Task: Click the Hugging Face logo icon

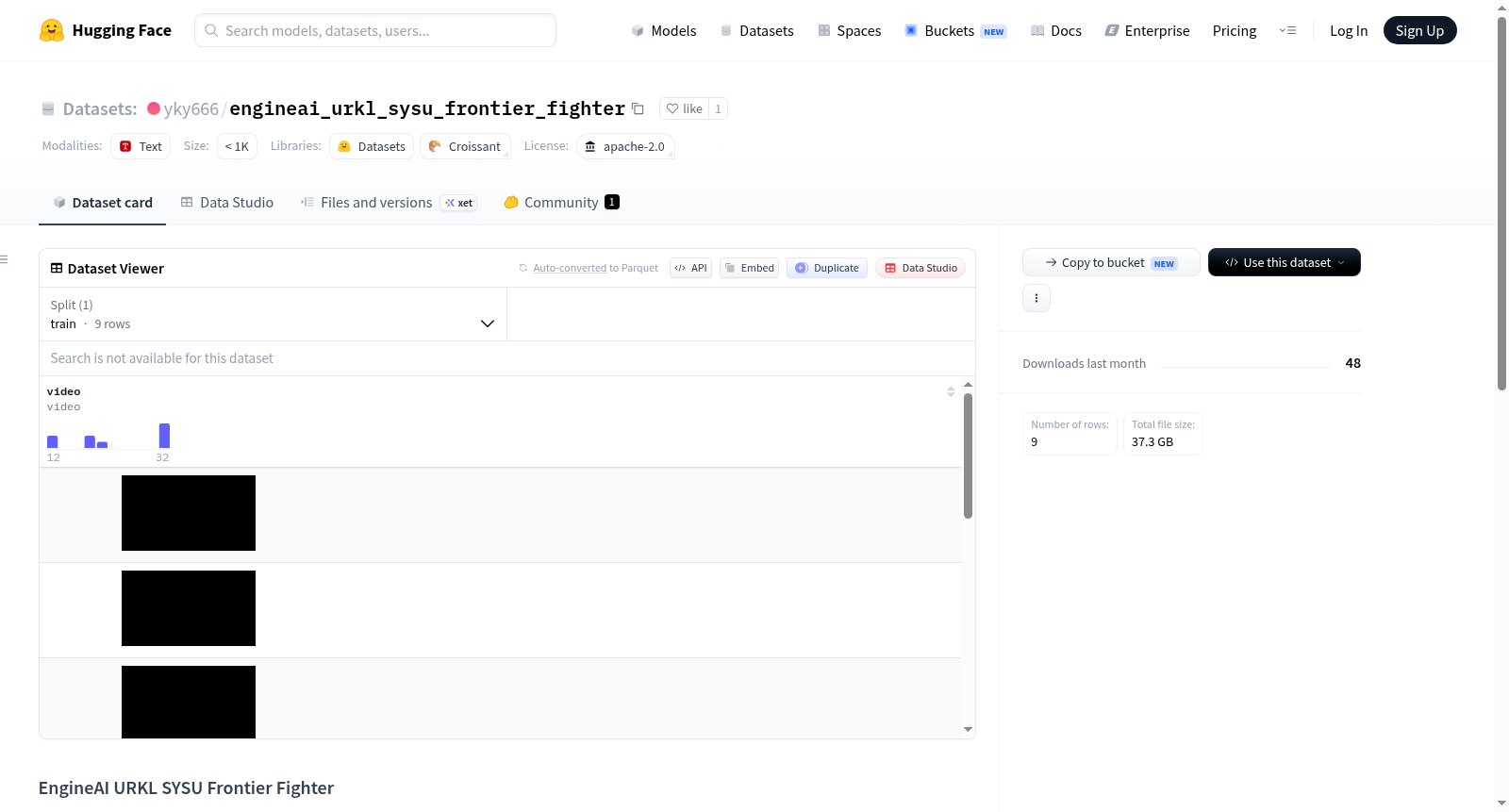Action: tap(52, 30)
